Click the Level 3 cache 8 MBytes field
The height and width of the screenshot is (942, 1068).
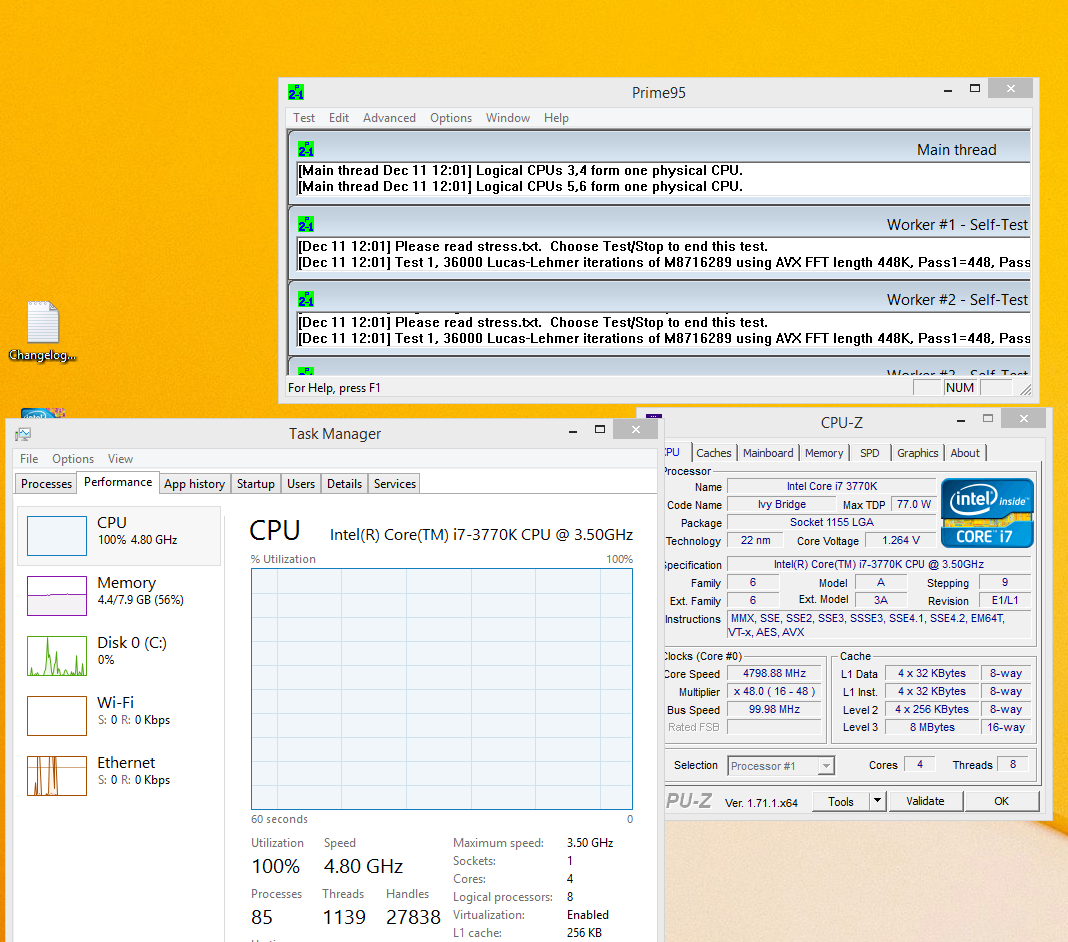(x=932, y=727)
